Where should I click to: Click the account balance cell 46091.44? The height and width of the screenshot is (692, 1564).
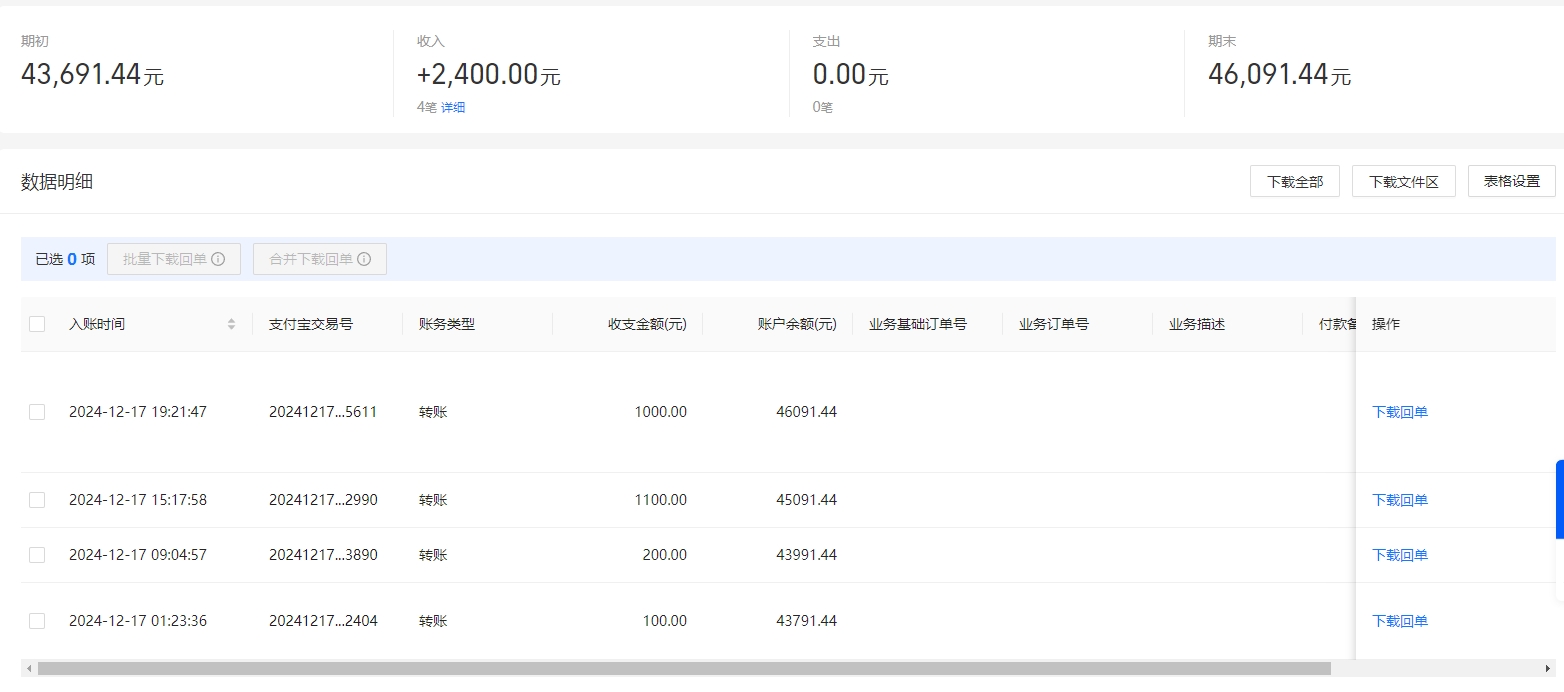[806, 412]
